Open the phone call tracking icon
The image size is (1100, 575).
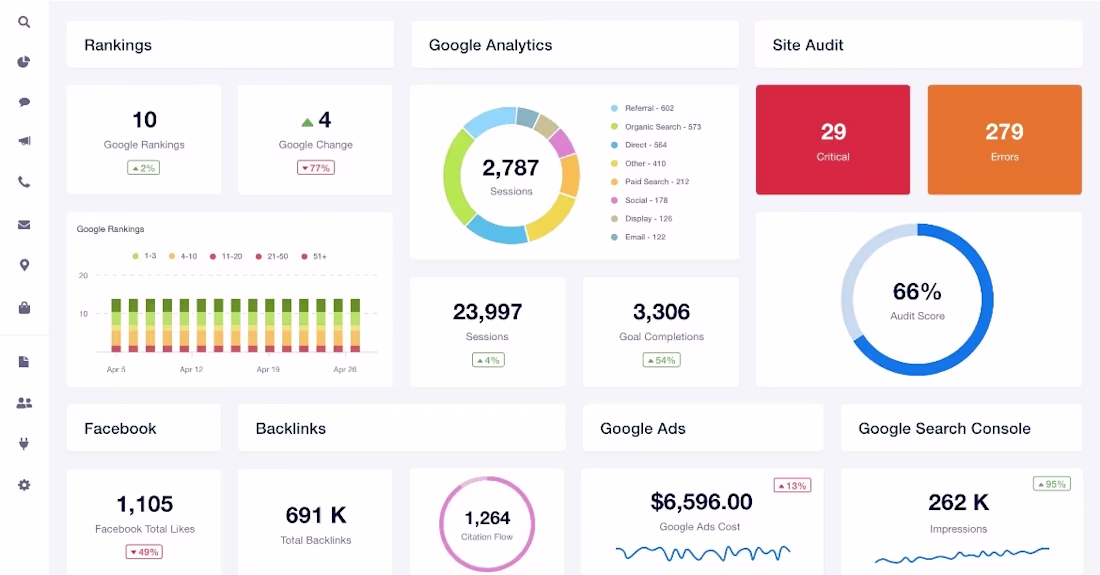[x=24, y=182]
